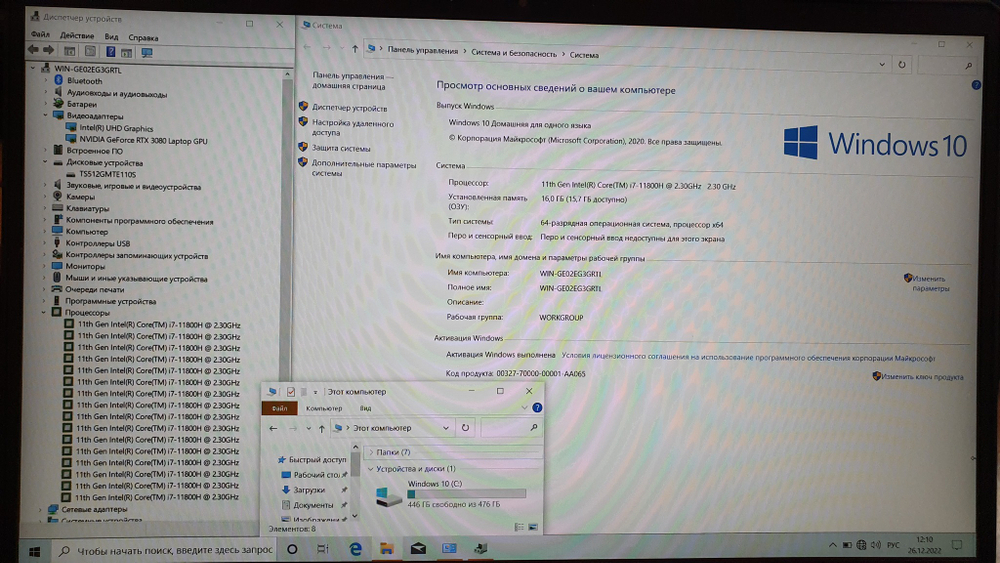The width and height of the screenshot is (1000, 563).
Task: Collapse the WIN-GE02EG3GRTL root node
Action: coord(33,68)
